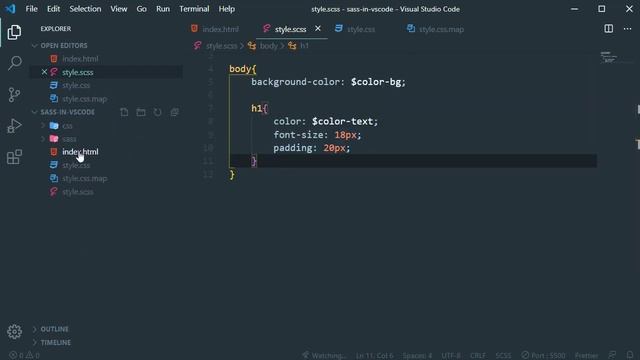This screenshot has height=360, width=640.
Task: Open the Go menu
Action: point(141,9)
